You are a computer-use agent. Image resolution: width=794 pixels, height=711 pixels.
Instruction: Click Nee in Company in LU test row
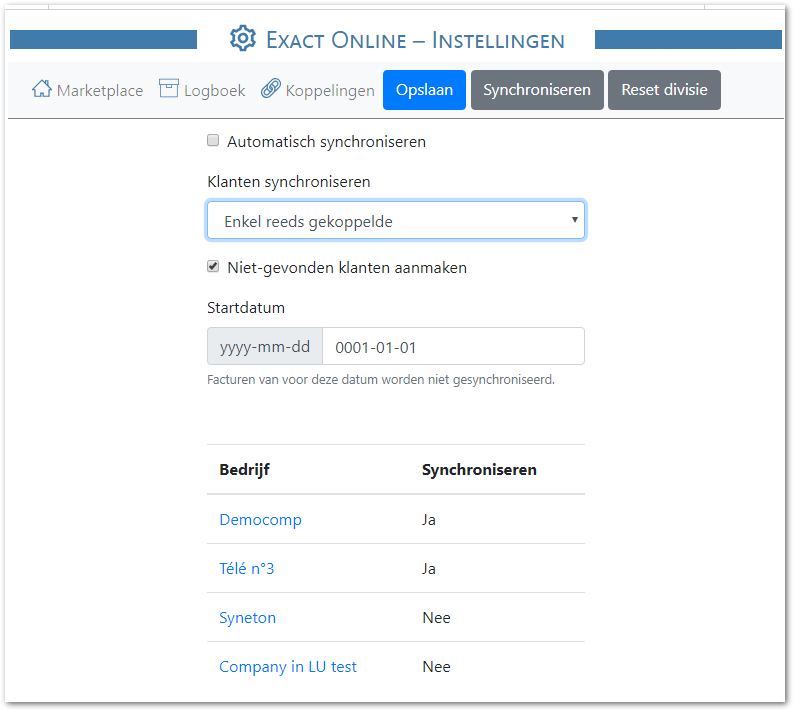pyautogui.click(x=436, y=667)
